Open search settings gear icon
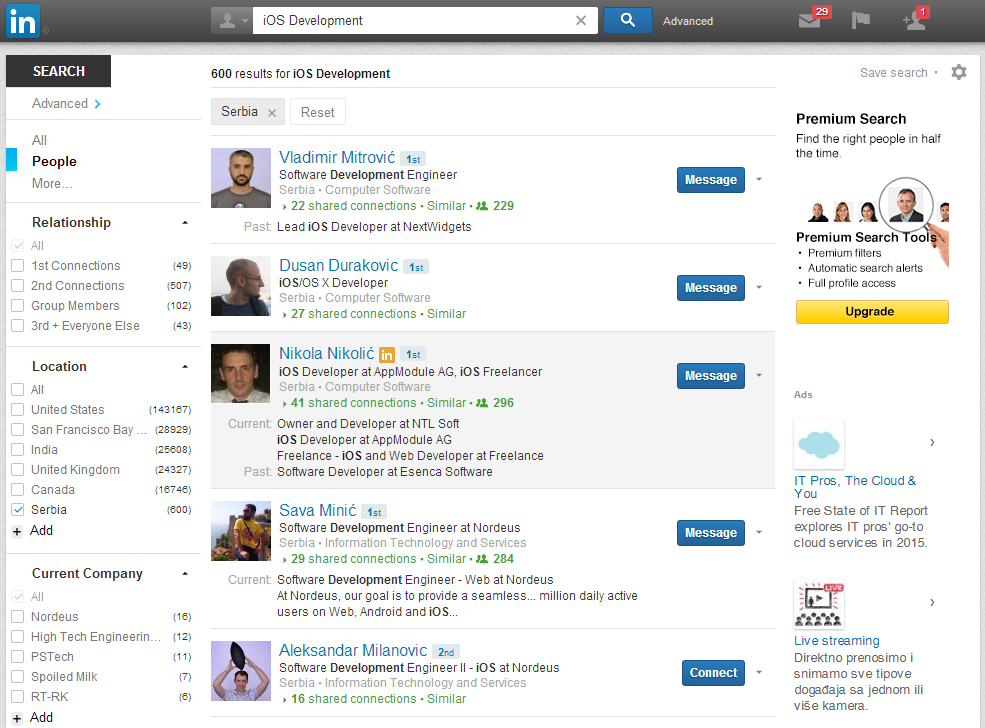Image resolution: width=985 pixels, height=728 pixels. pyautogui.click(x=959, y=72)
